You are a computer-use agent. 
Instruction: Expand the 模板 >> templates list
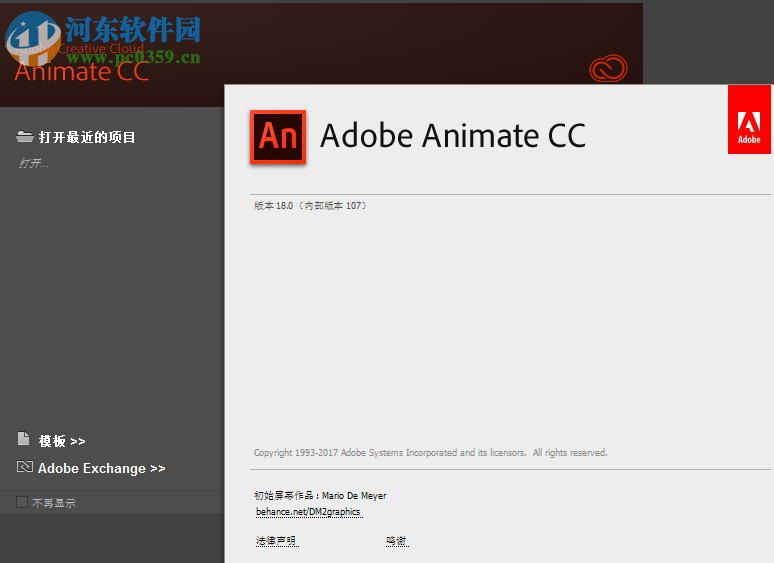(x=62, y=441)
